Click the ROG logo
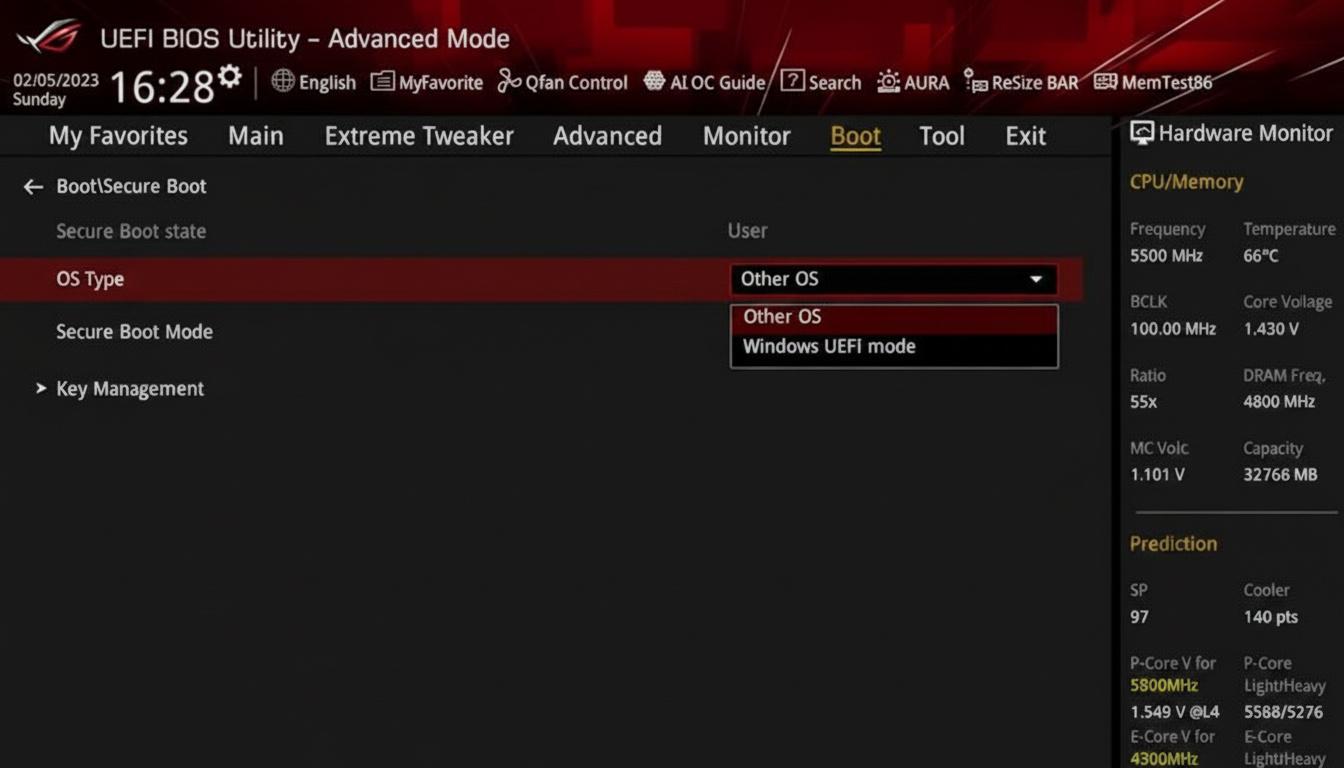Image resolution: width=1344 pixels, height=768 pixels. pos(51,38)
